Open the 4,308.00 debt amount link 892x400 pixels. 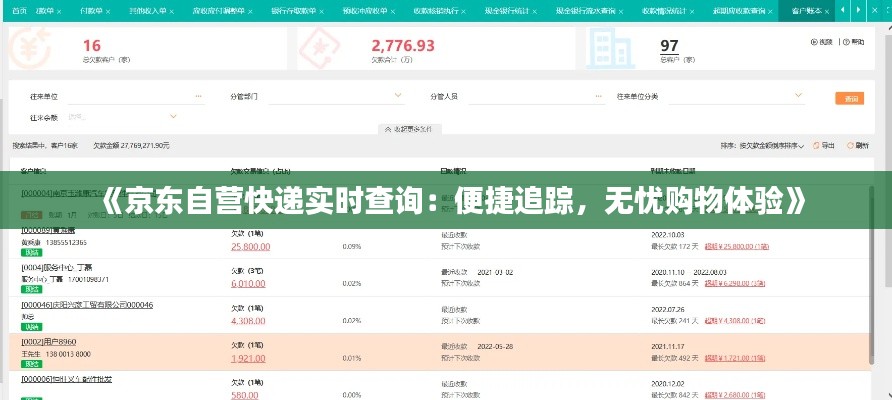(x=248, y=320)
